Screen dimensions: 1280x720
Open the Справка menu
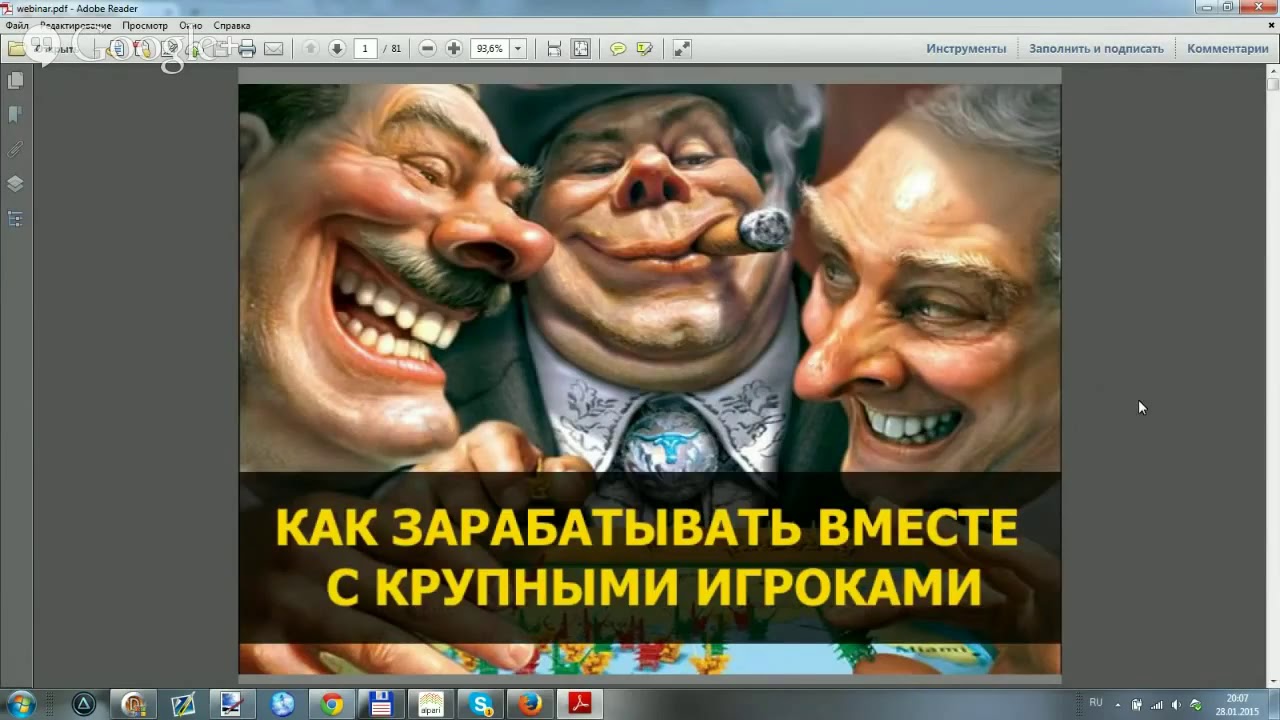pos(232,25)
